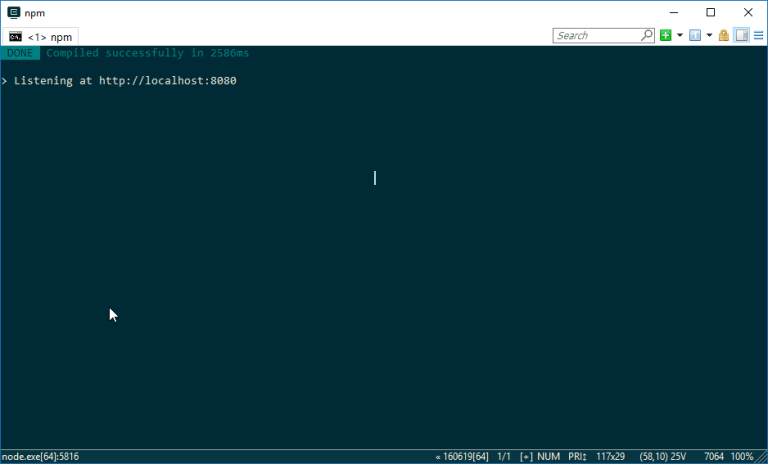
Task: Click node.exe process label in status bar
Action: [40, 456]
